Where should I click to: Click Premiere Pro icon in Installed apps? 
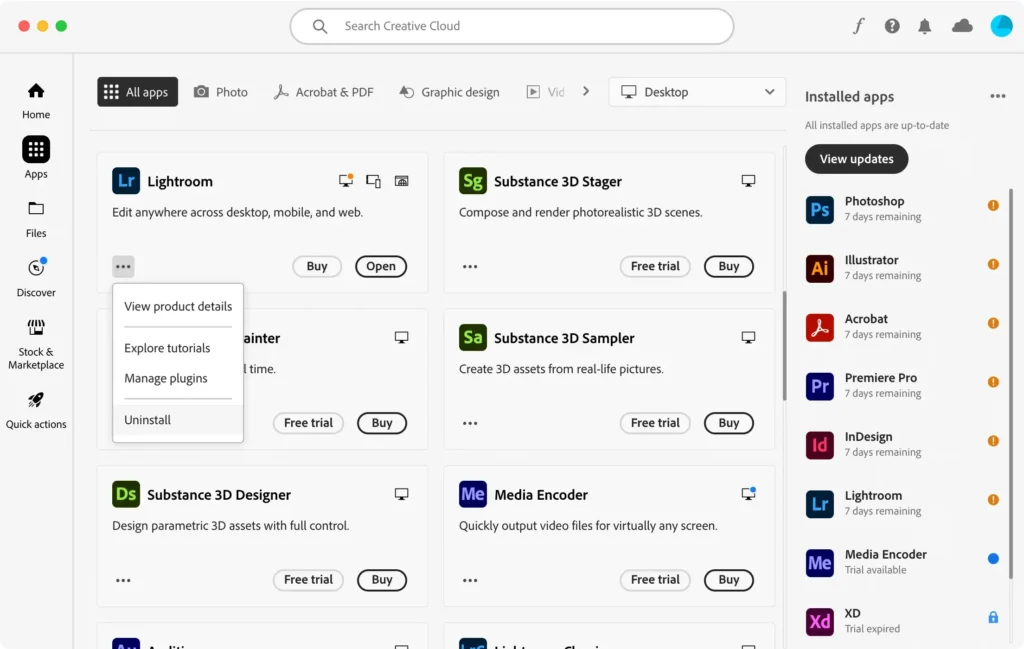pos(820,386)
